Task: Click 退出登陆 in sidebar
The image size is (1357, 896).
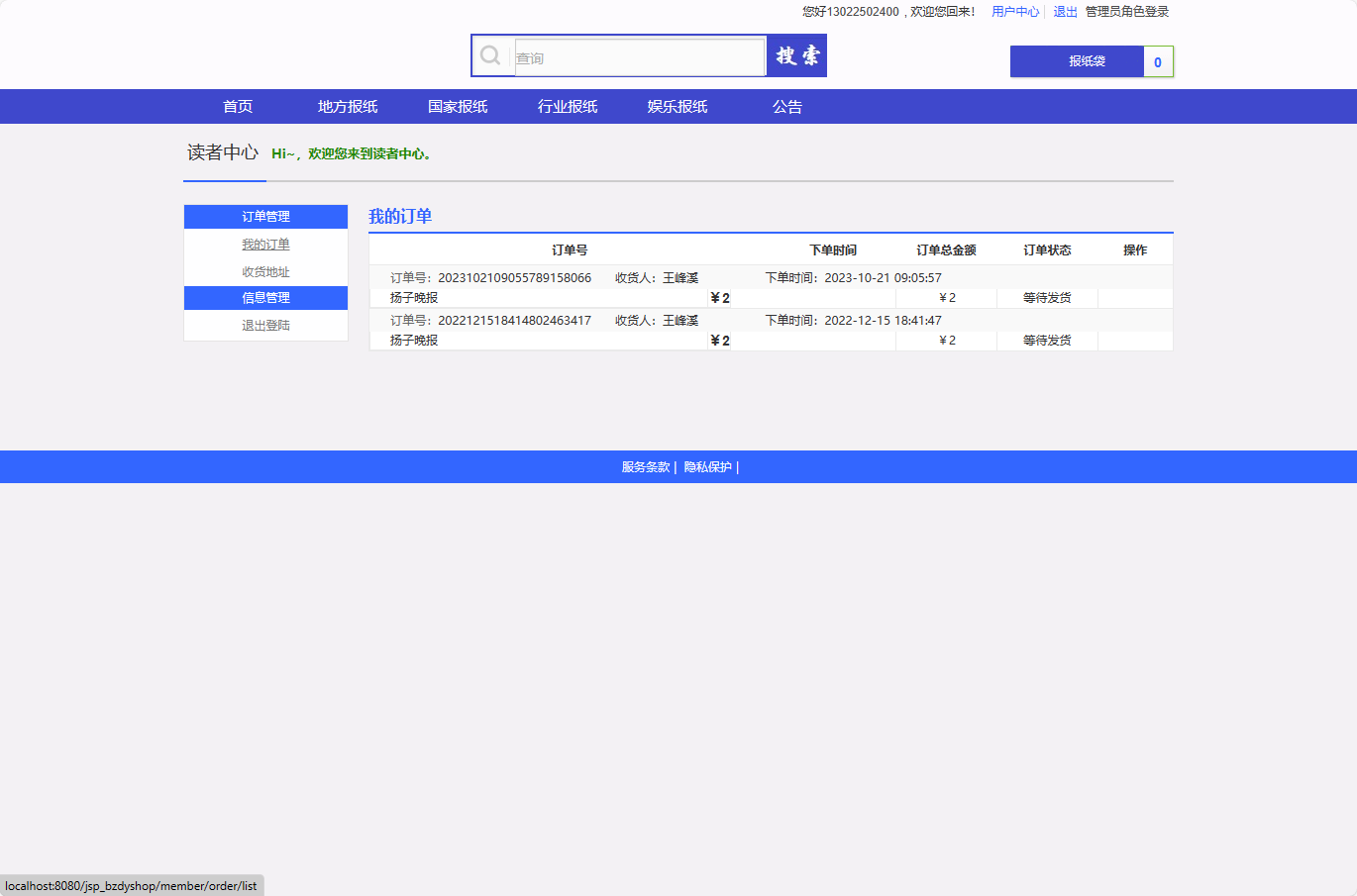Action: pyautogui.click(x=265, y=326)
